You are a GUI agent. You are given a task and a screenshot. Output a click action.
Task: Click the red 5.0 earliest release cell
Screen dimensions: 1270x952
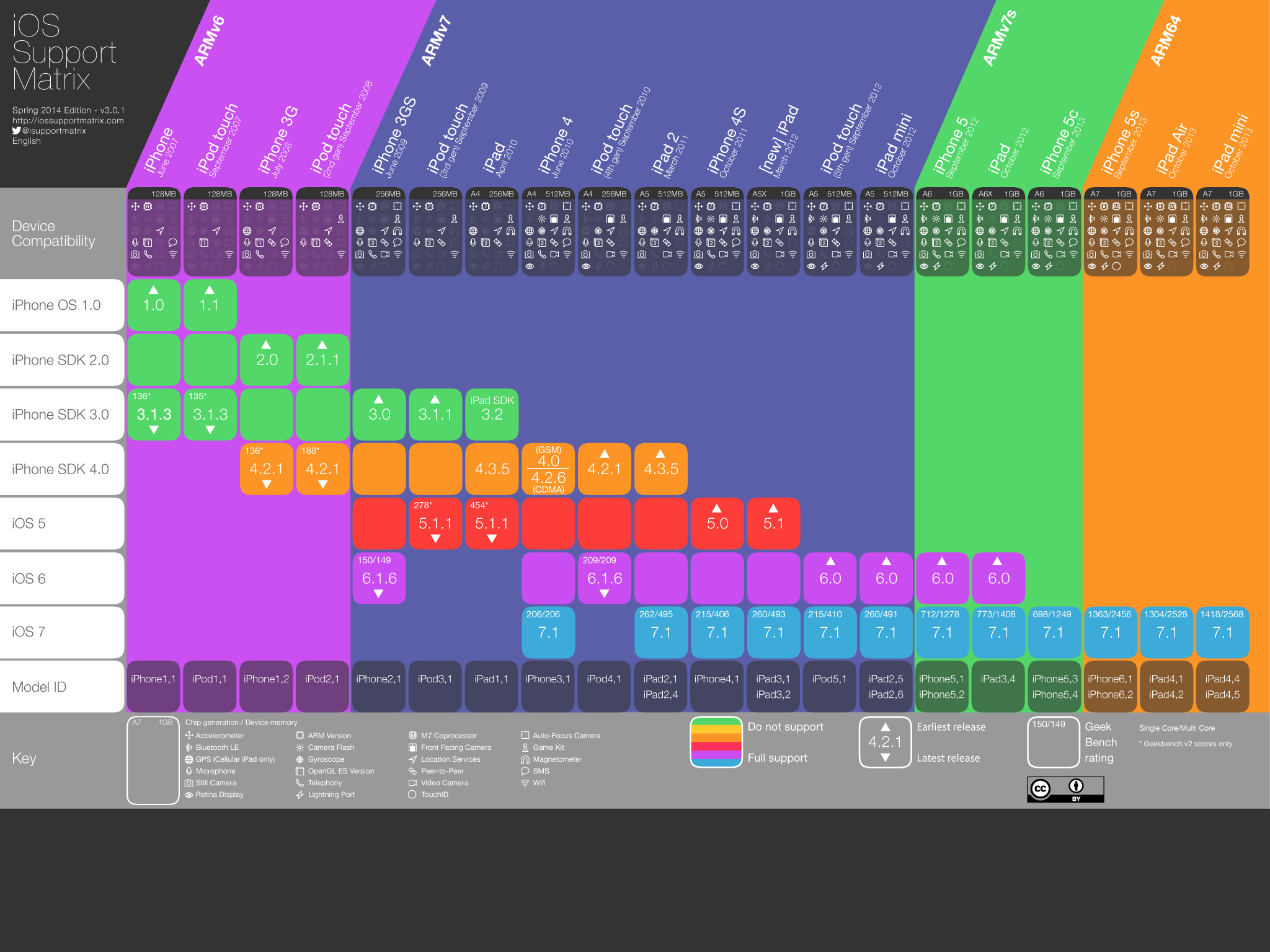click(x=717, y=524)
